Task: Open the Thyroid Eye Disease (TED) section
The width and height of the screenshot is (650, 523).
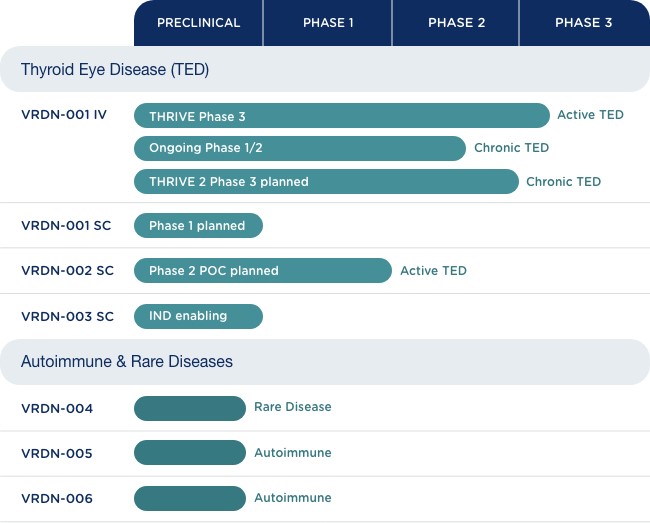Action: [115, 70]
